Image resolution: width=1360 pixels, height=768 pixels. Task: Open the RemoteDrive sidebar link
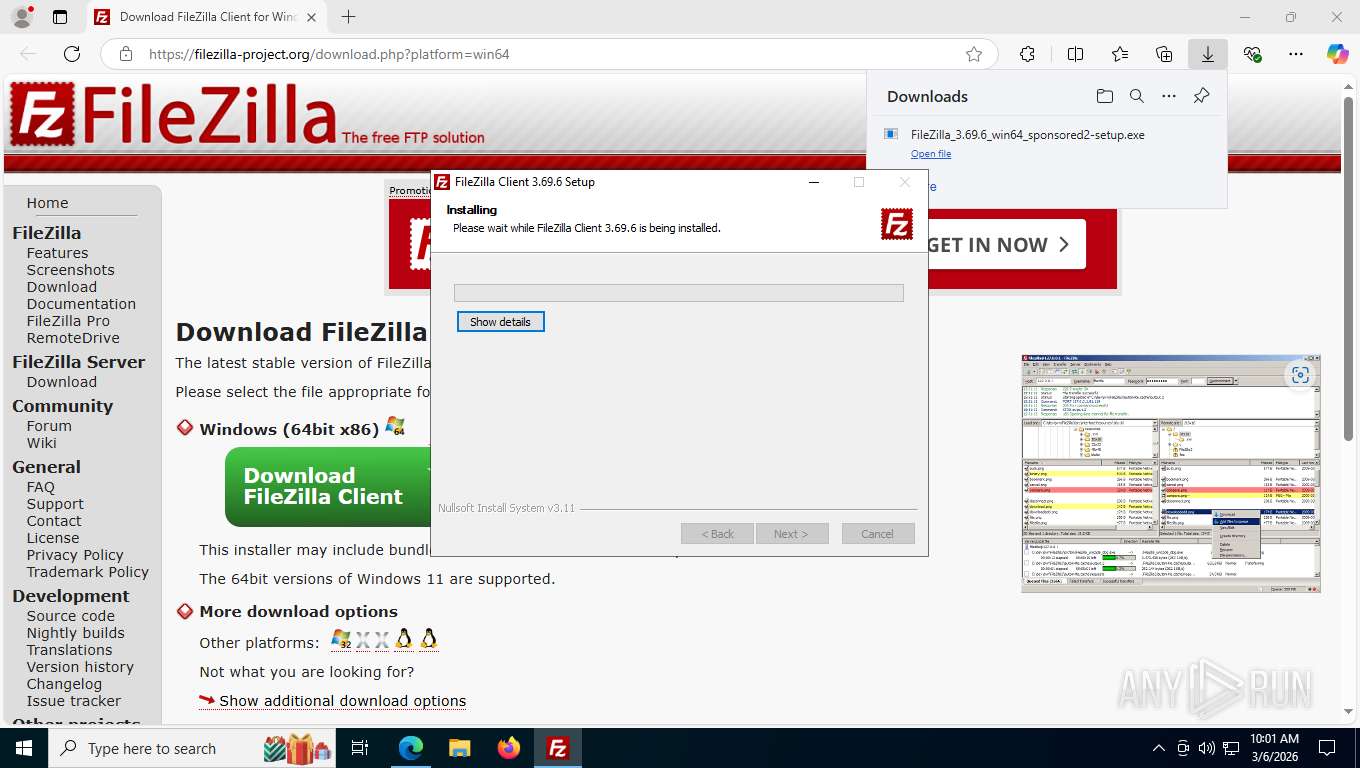73,338
